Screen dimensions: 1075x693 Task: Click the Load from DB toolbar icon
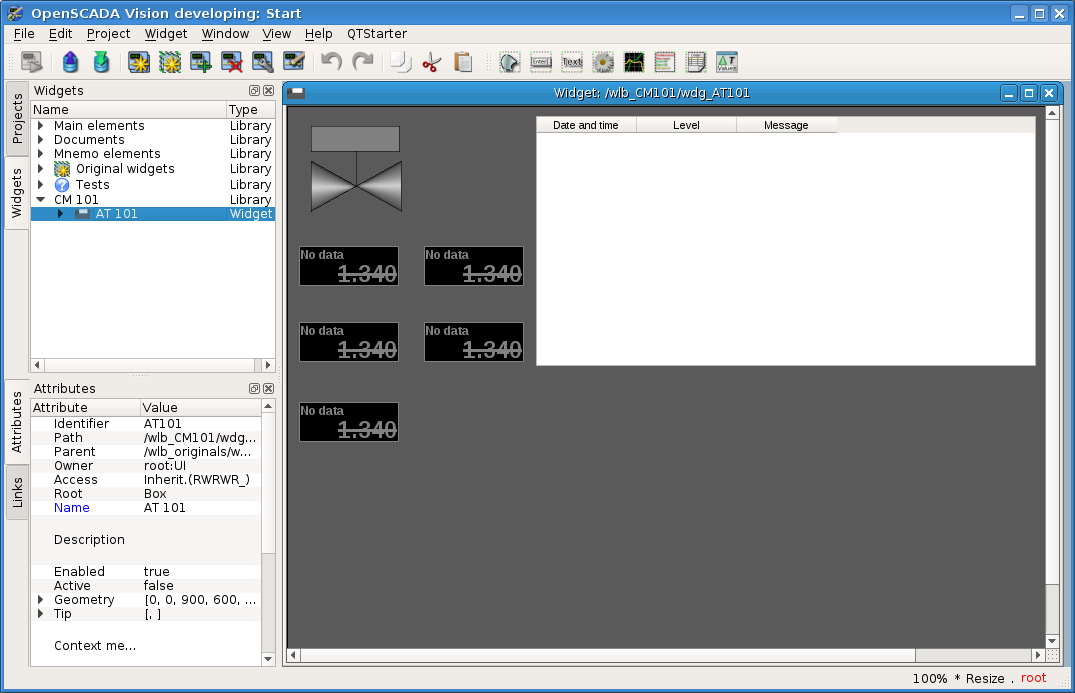69,62
